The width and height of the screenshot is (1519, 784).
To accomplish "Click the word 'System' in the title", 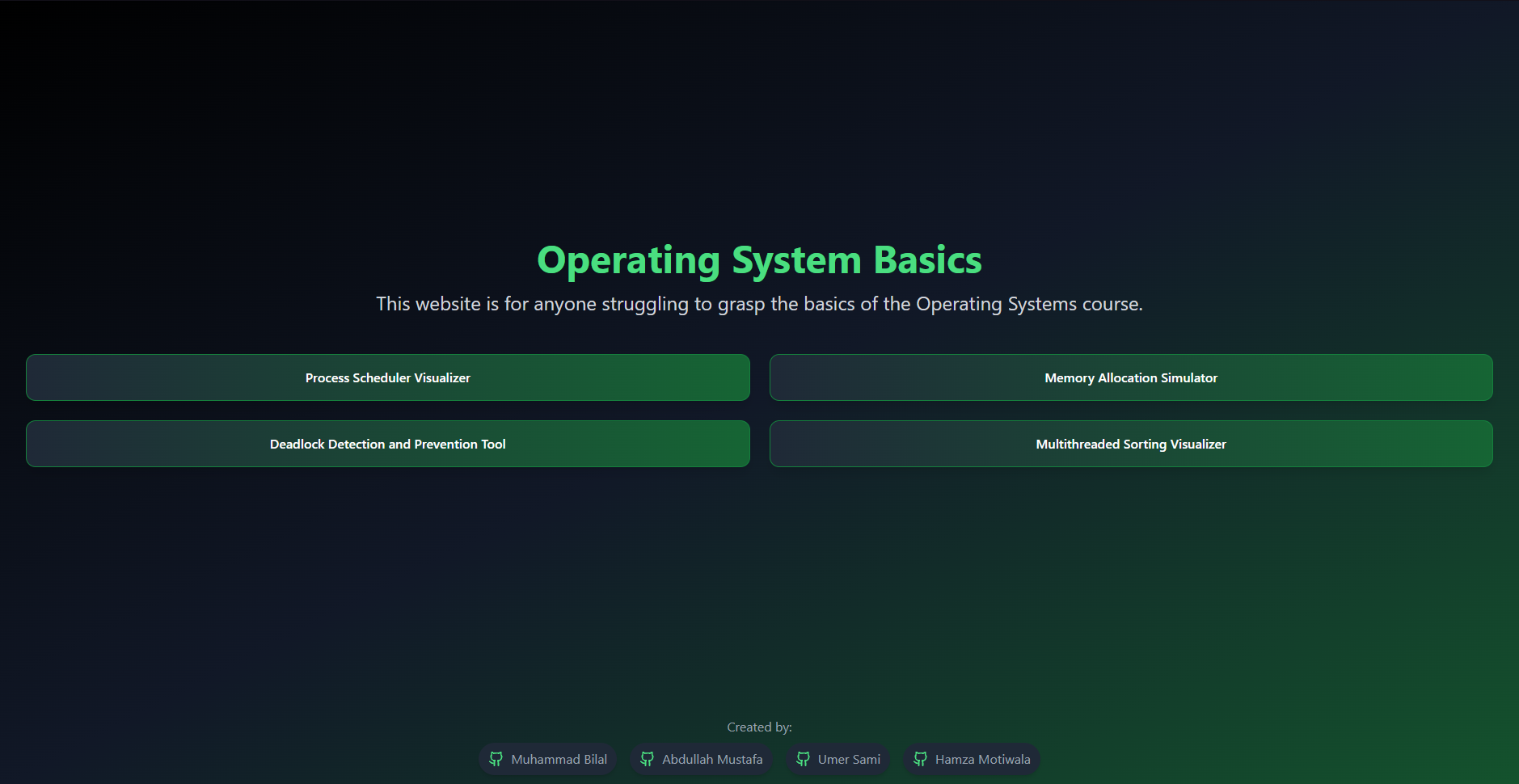I will point(796,260).
